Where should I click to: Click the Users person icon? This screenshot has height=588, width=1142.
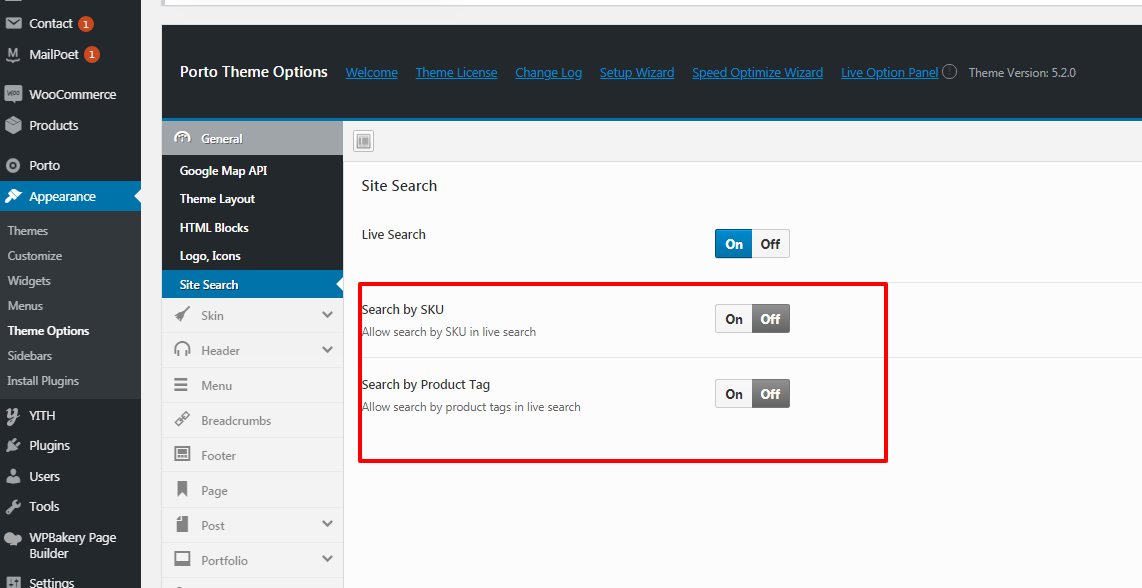[x=13, y=477]
